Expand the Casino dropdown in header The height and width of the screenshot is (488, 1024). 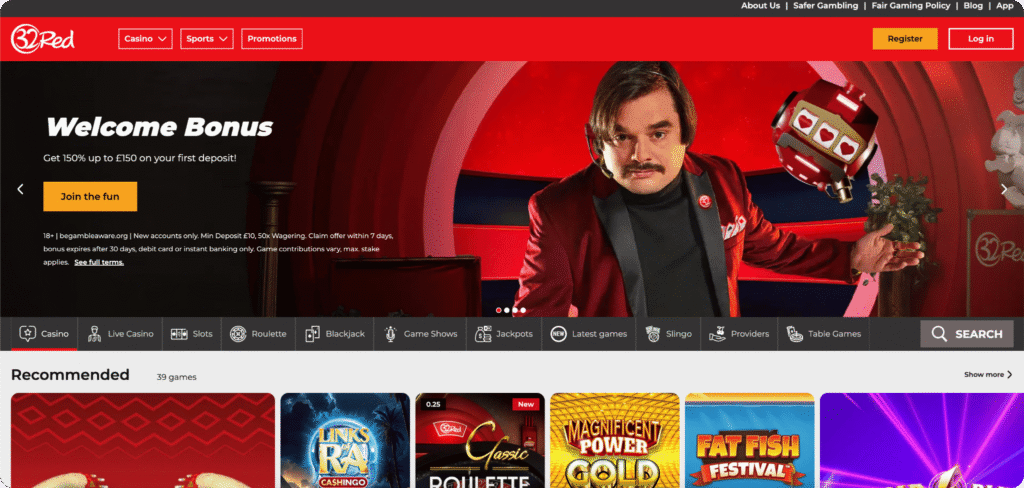(145, 39)
